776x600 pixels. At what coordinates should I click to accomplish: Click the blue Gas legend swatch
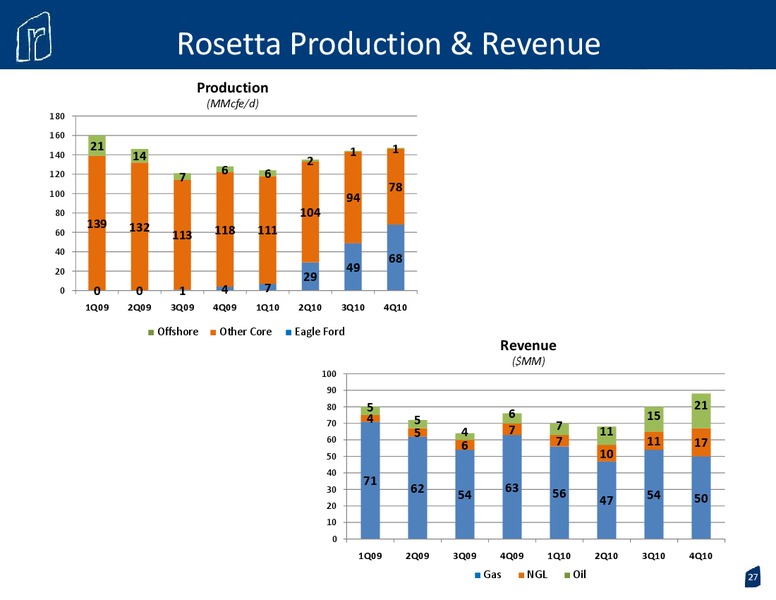click(478, 575)
